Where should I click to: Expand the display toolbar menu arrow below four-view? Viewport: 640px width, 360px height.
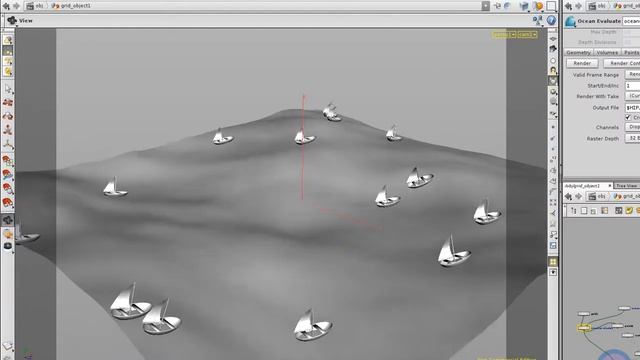pos(553,272)
